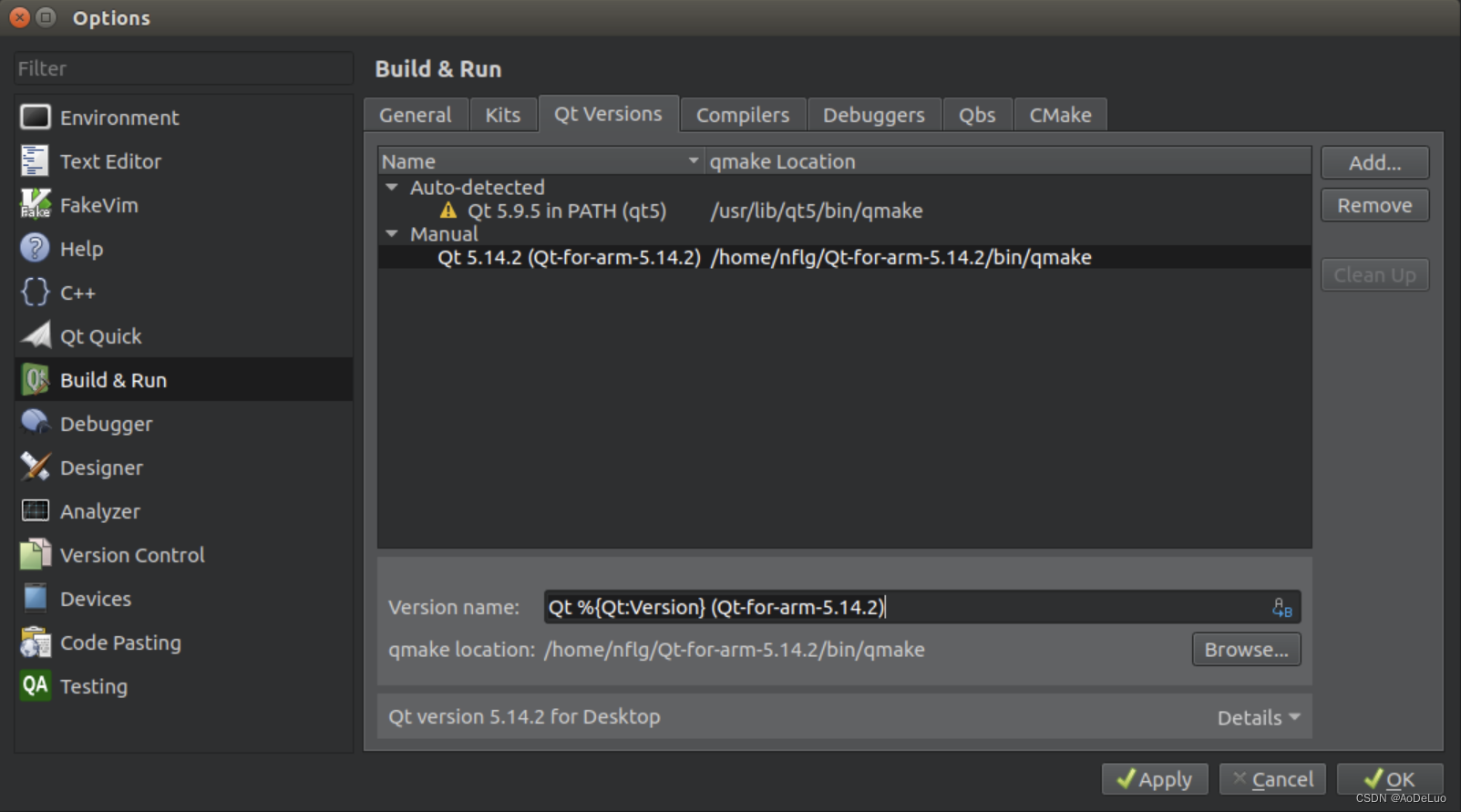
Task: Click the window maximize button in title bar
Action: 46,17
